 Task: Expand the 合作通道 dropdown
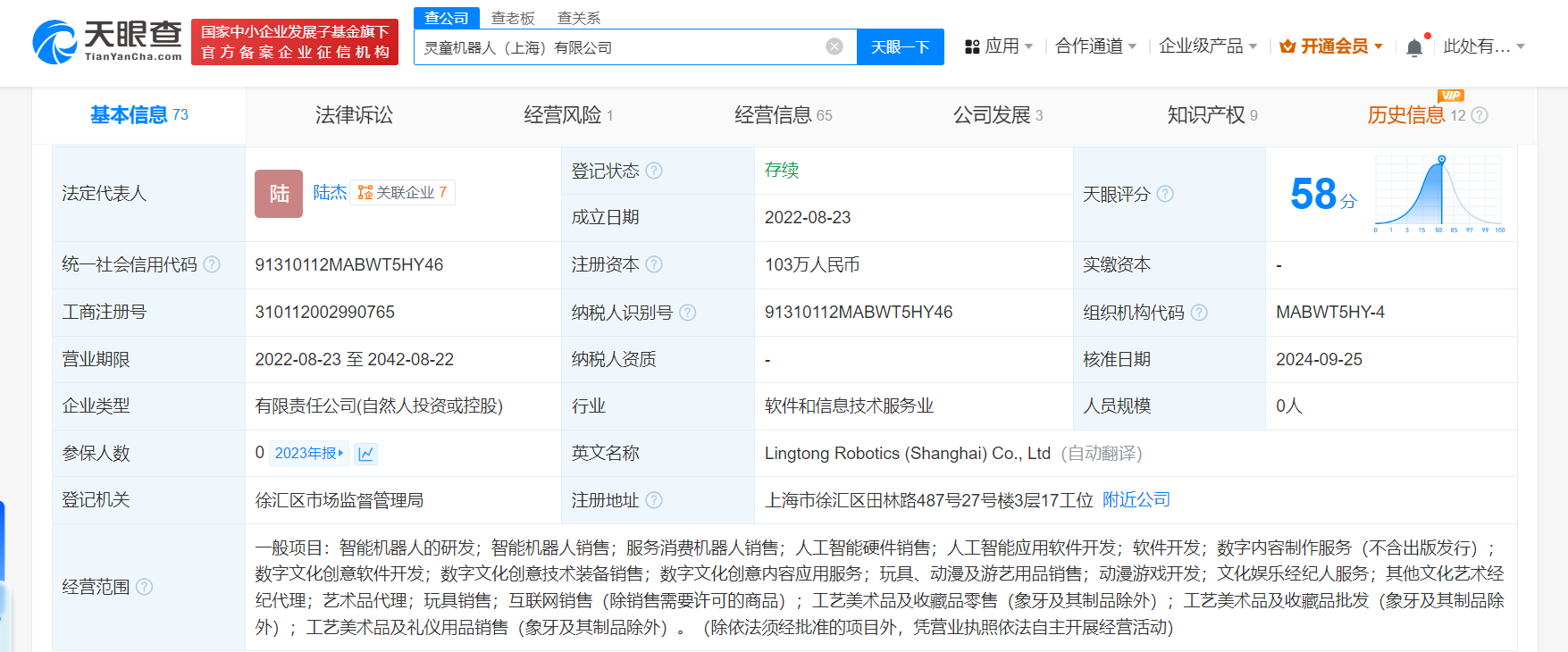[1095, 46]
